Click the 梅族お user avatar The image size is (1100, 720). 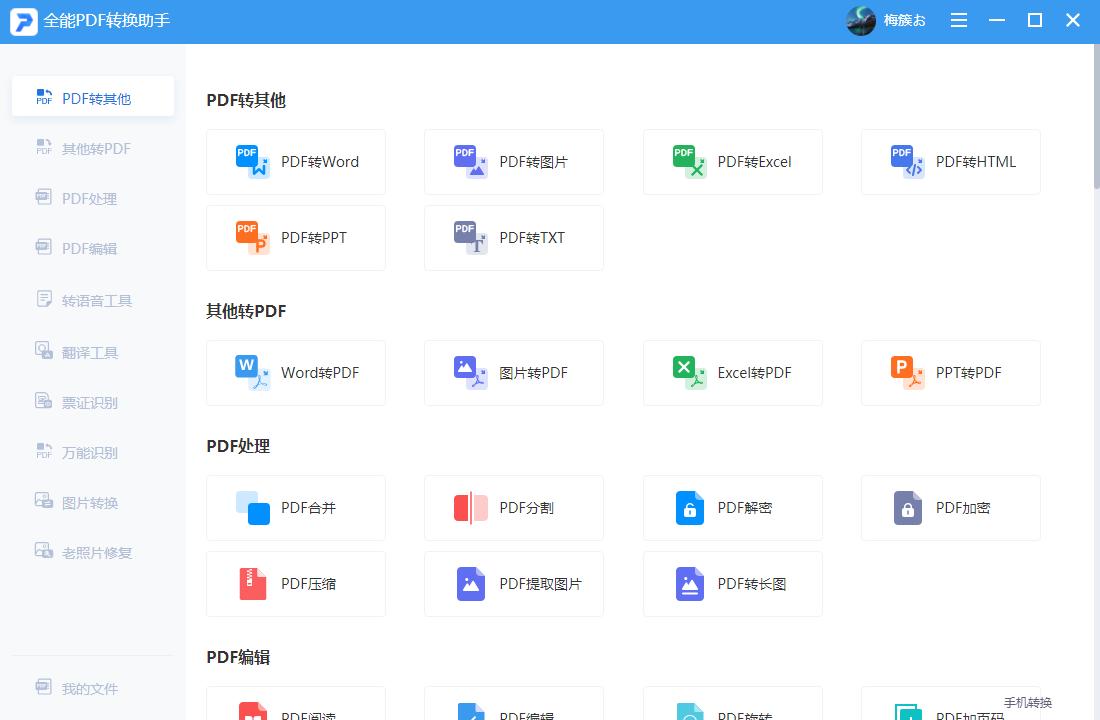(861, 20)
